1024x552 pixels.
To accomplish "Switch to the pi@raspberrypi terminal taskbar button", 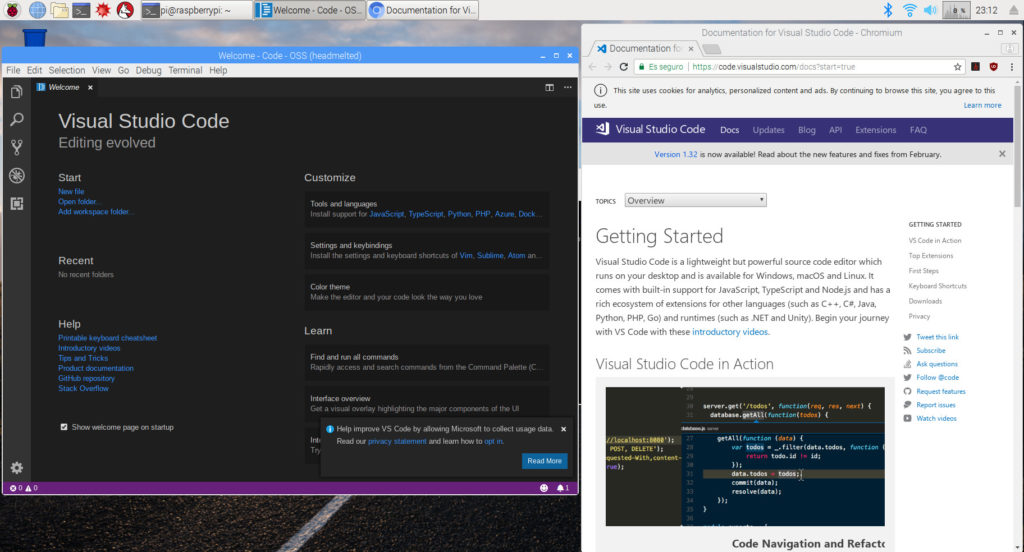I will [197, 10].
